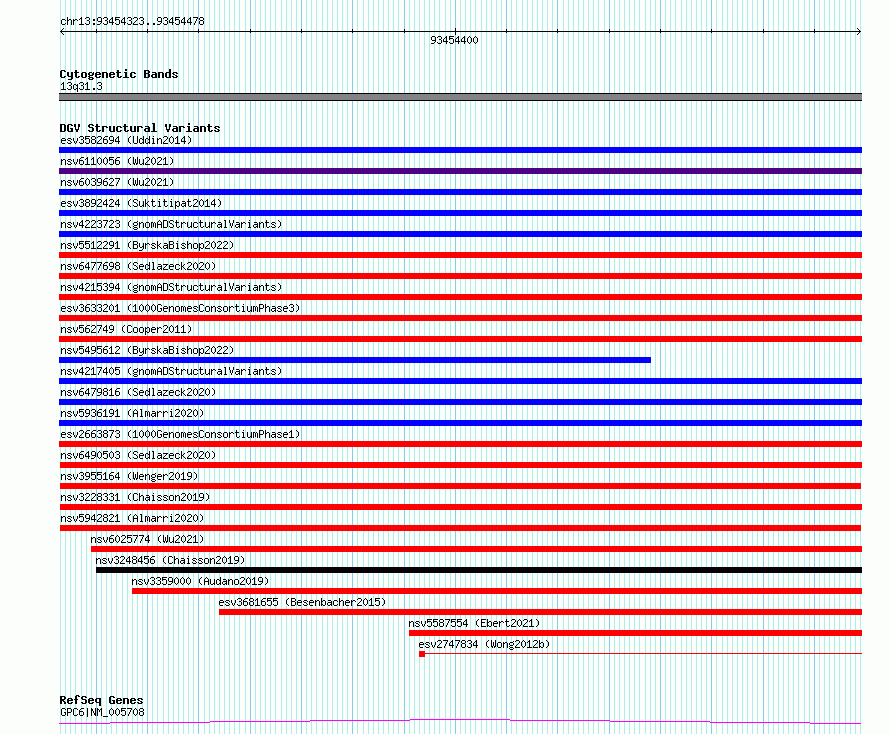The height and width of the screenshot is (734, 890).
Task: Select nsv5512291 (ByrskaBishop2022) label
Action: point(147,245)
